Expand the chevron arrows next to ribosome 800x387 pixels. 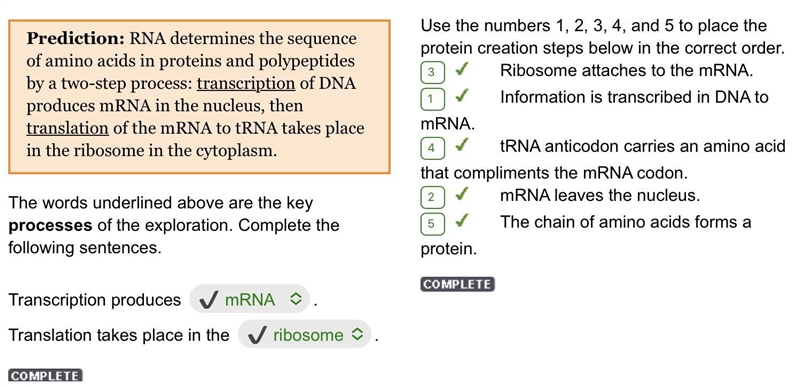tap(357, 334)
